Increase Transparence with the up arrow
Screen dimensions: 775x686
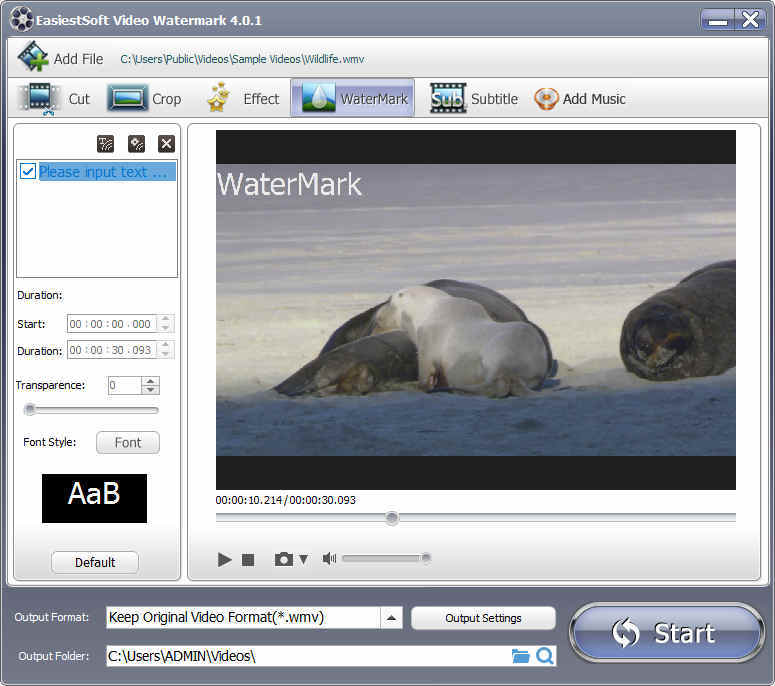(x=150, y=381)
